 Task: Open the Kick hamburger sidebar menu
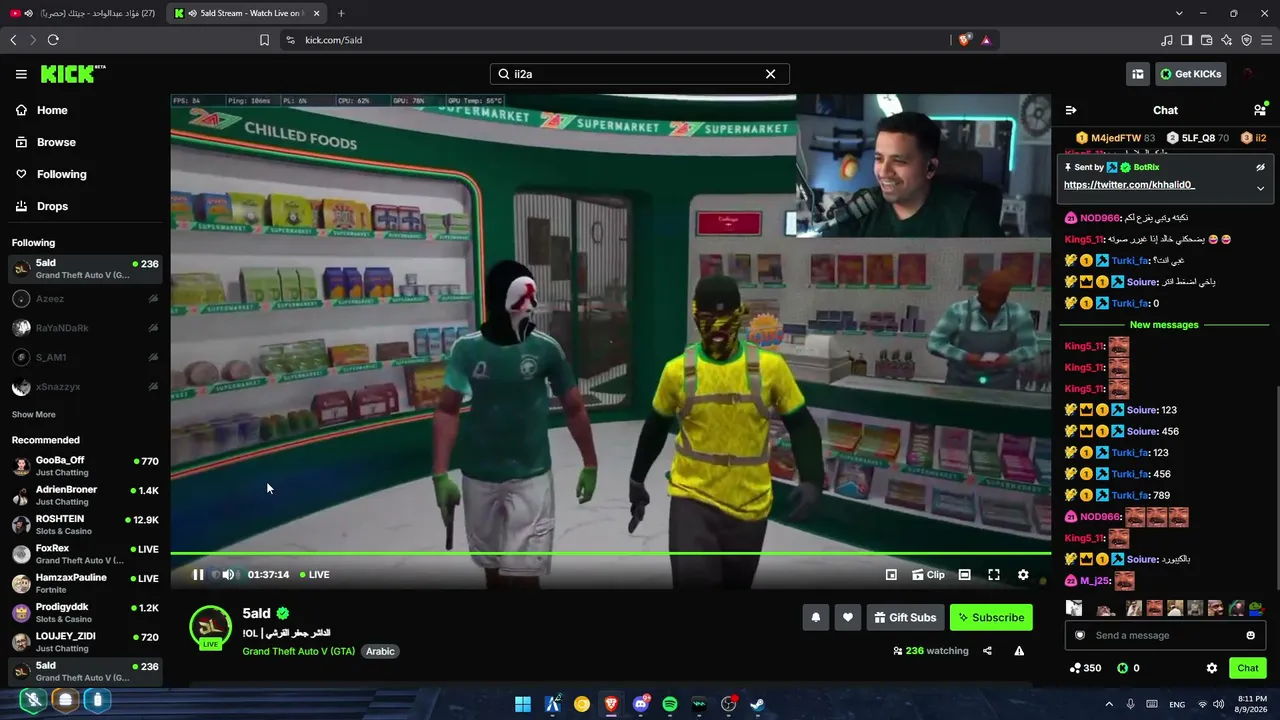tap(21, 74)
